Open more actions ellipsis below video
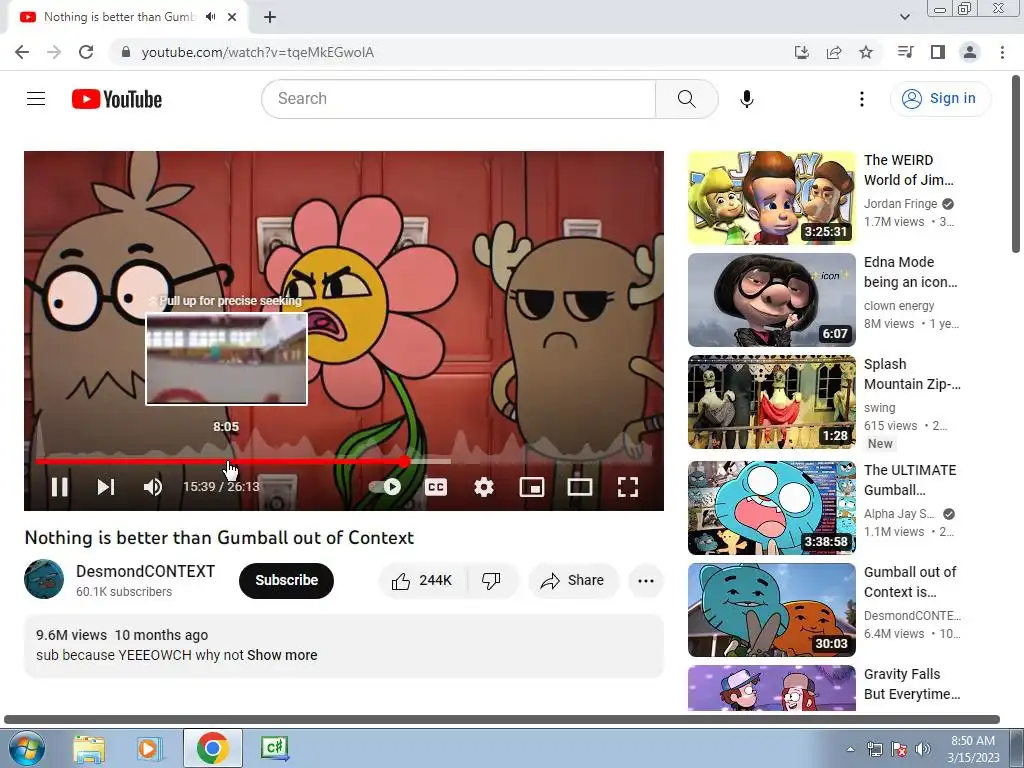The height and width of the screenshot is (768, 1024). coord(646,581)
